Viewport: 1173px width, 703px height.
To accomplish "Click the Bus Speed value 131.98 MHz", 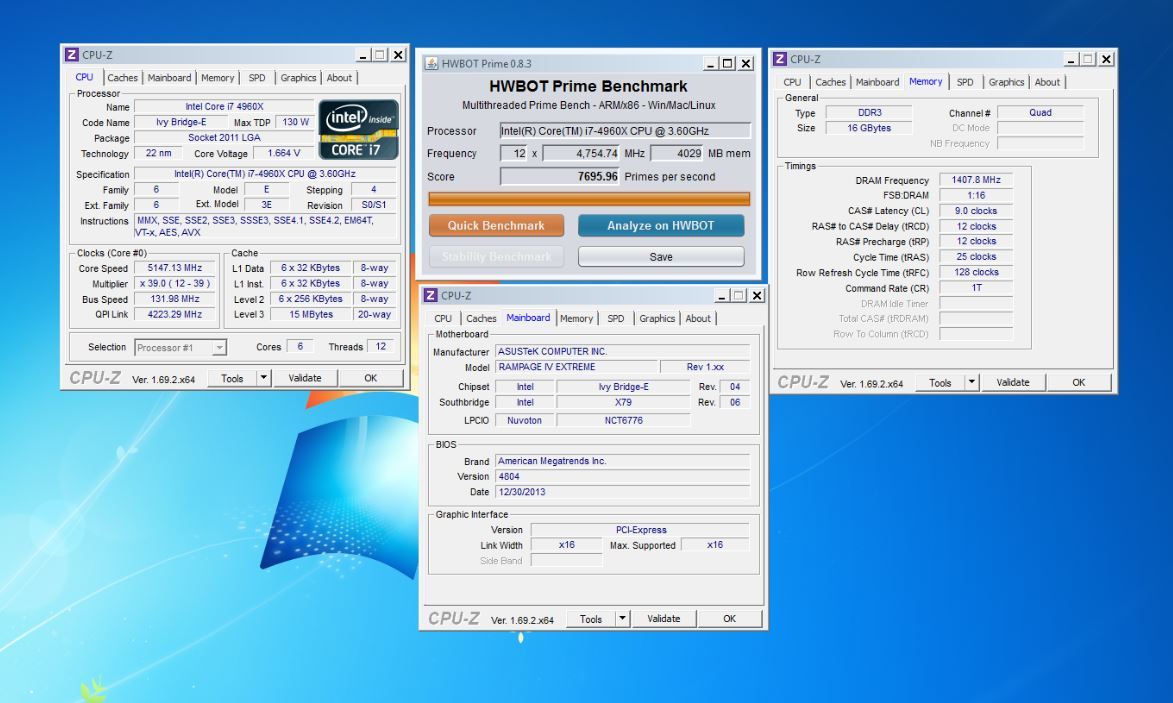I will click(175, 298).
